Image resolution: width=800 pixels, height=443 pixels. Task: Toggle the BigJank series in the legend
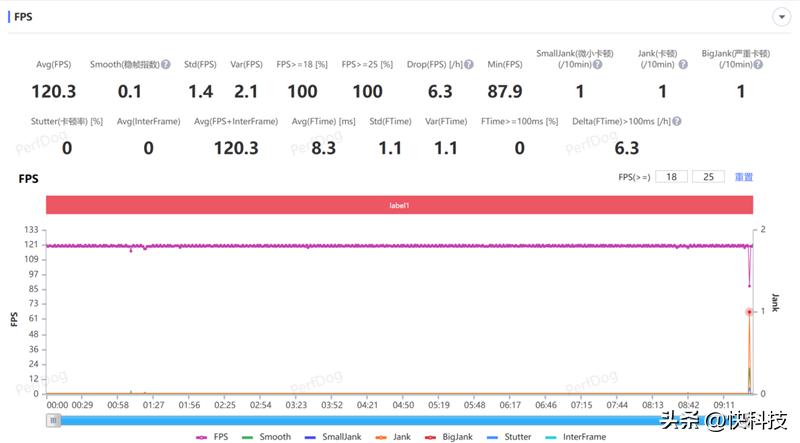coord(448,437)
